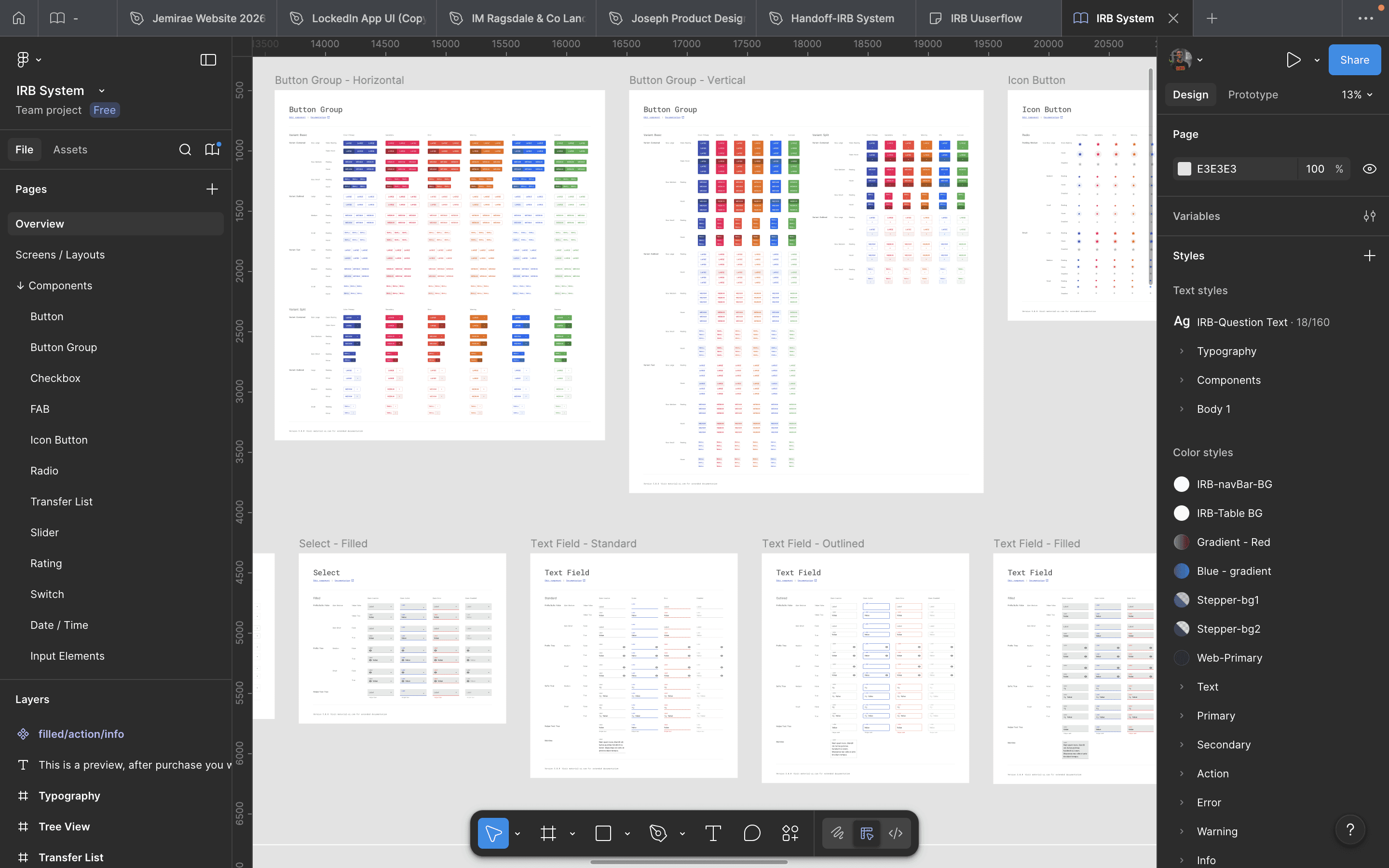This screenshot has width=1389, height=868.
Task: Toggle the sidebar panel collapse icon
Action: [208, 60]
